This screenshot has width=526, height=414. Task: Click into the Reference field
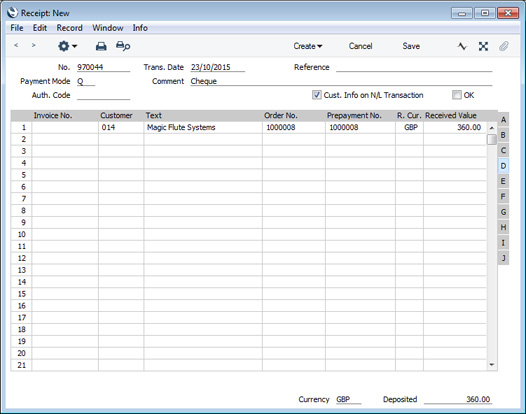coord(414,67)
